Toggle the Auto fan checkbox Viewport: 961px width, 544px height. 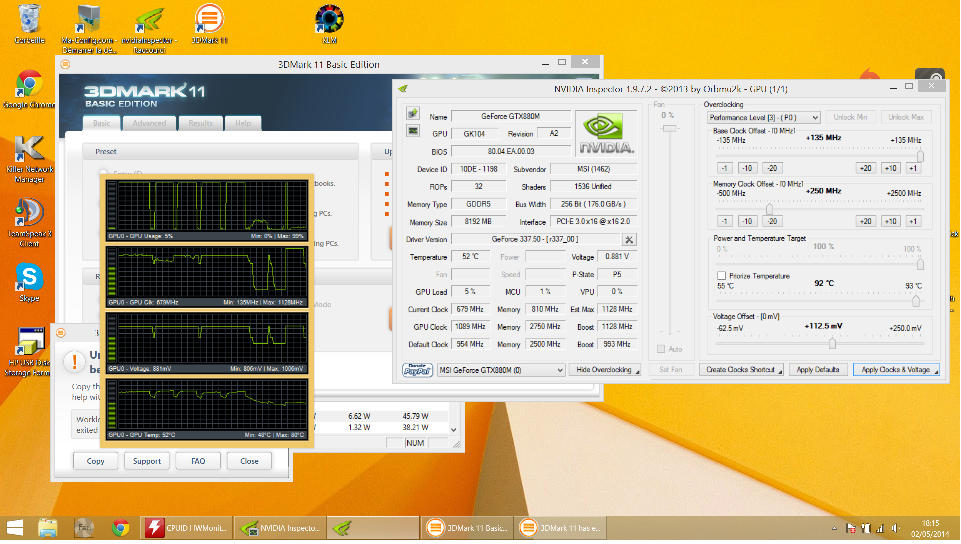tap(661, 349)
